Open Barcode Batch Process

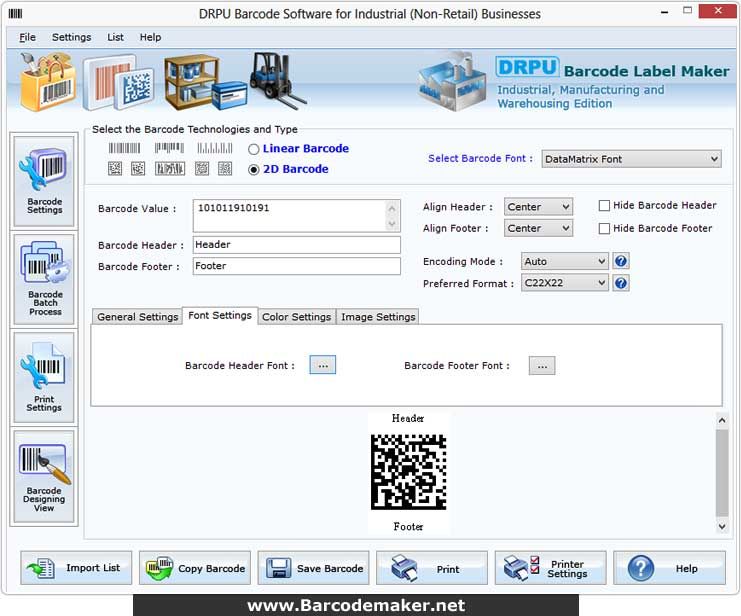coord(44,279)
